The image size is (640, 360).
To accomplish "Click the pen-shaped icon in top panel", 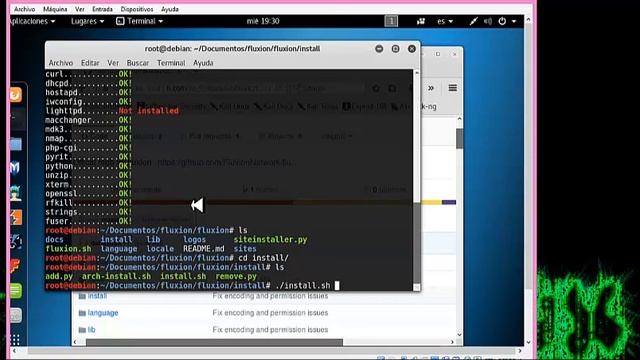I will [473, 21].
